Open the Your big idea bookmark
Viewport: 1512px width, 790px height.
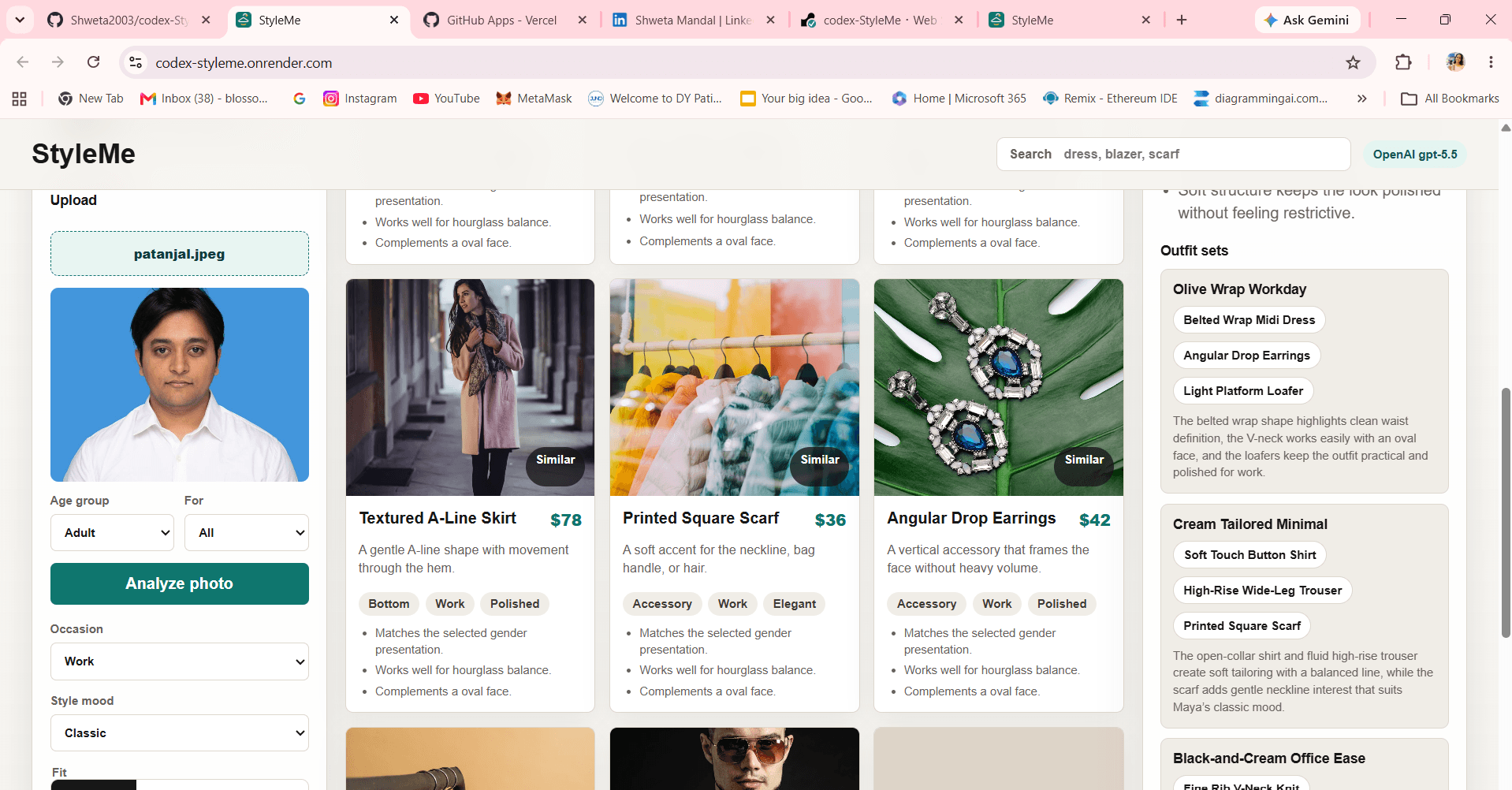(806, 99)
